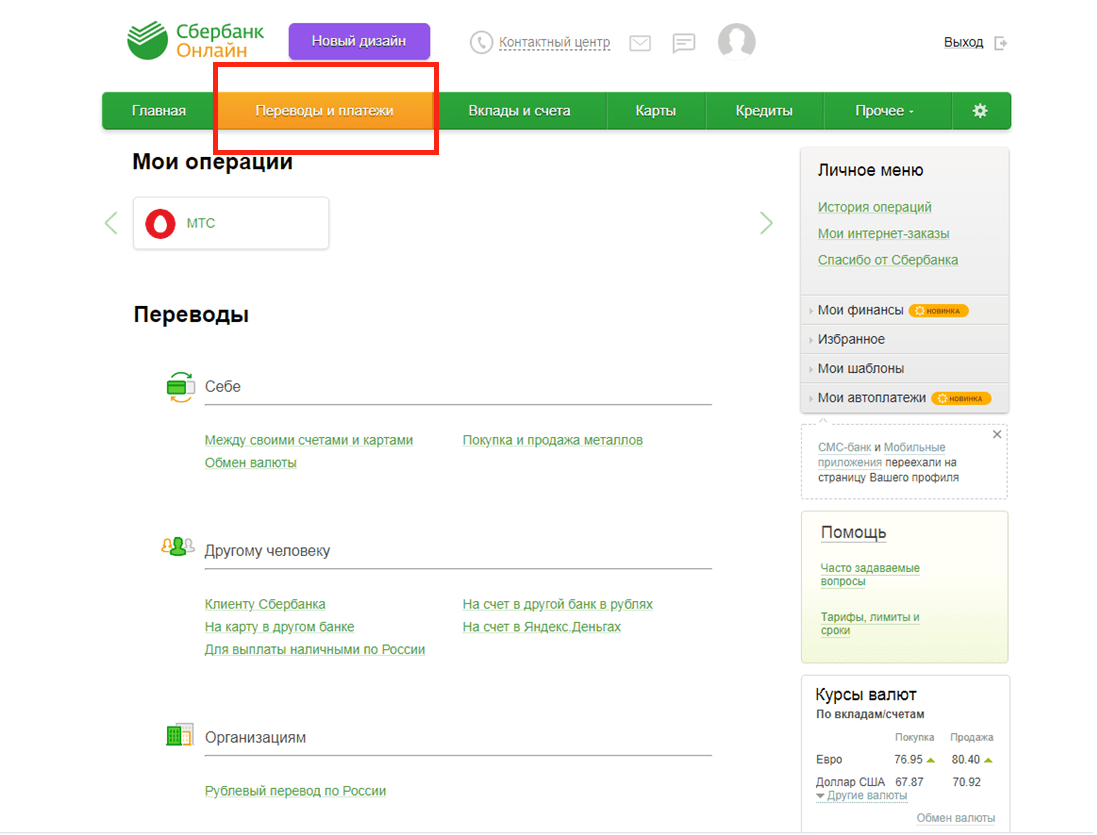Click the exit door icon beside Выход
Image resolution: width=1097 pixels, height=835 pixels.
tap(1000, 43)
